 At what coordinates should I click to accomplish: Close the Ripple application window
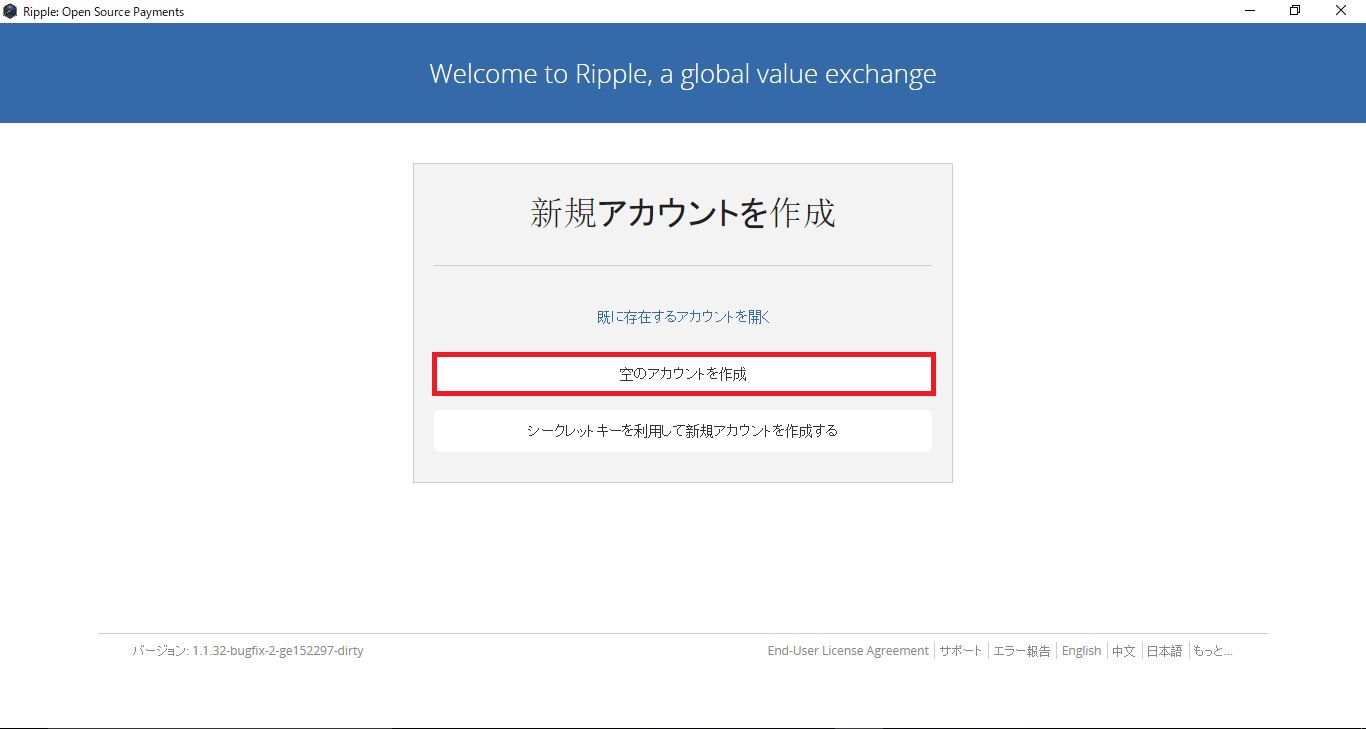tap(1341, 10)
